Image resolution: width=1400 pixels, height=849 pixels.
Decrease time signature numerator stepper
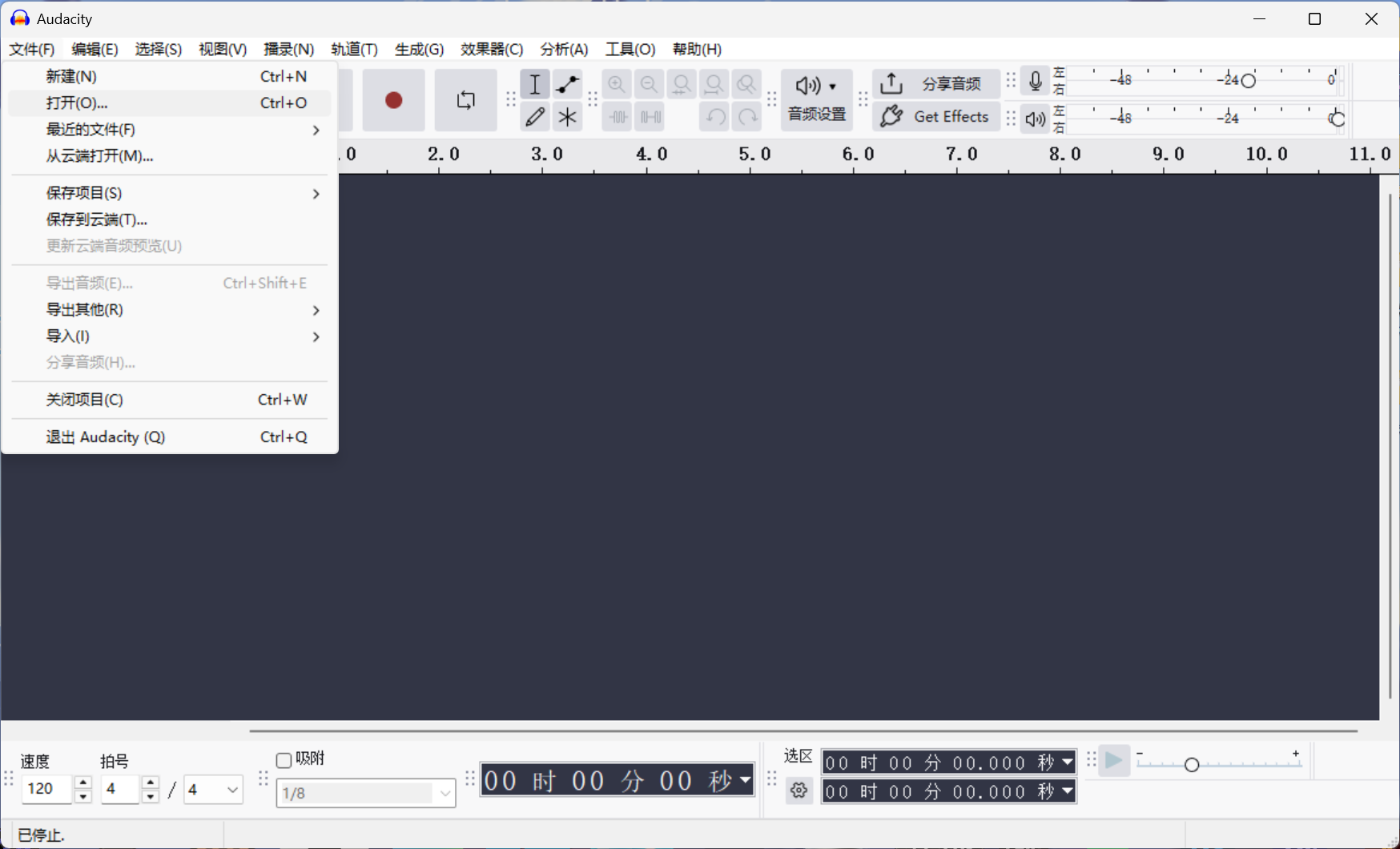tap(151, 797)
